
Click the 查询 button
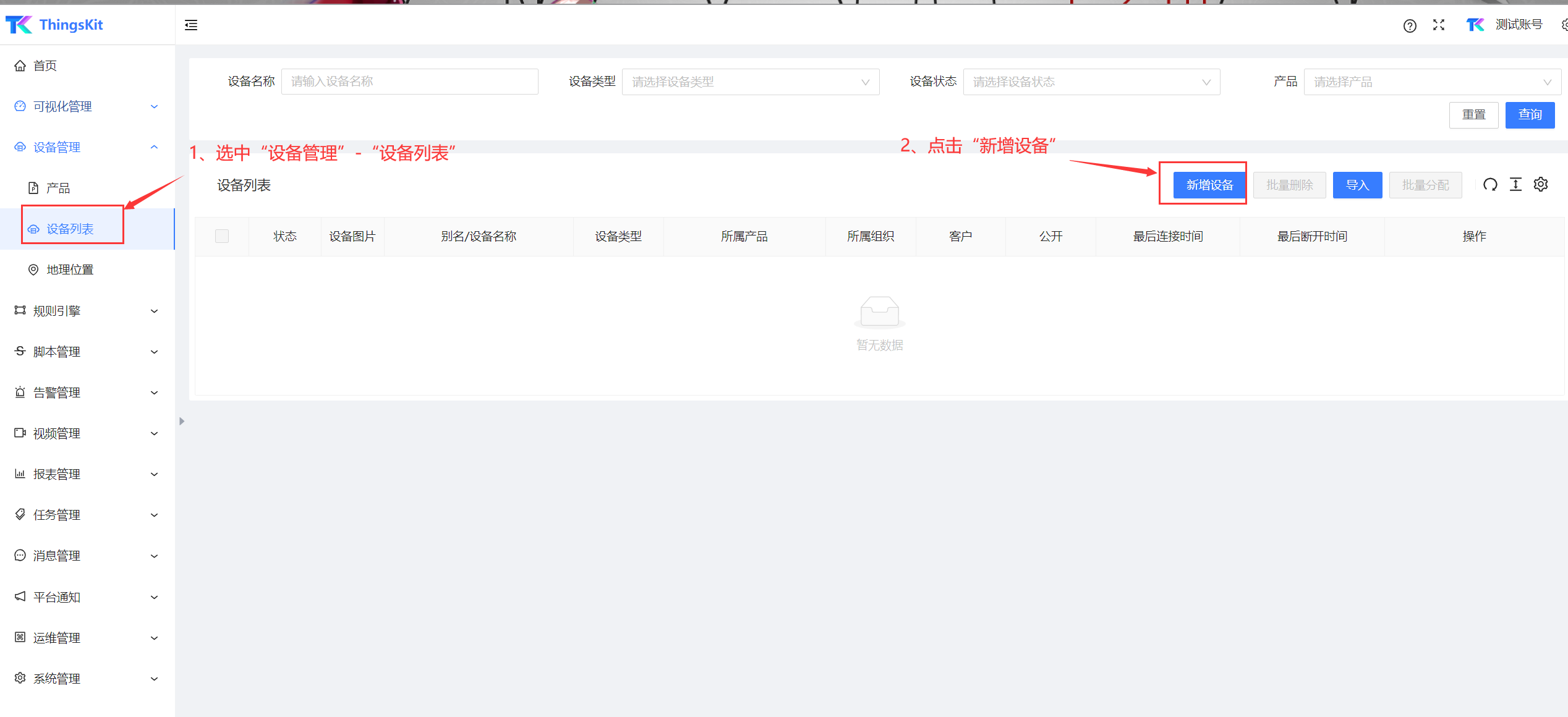(x=1530, y=115)
